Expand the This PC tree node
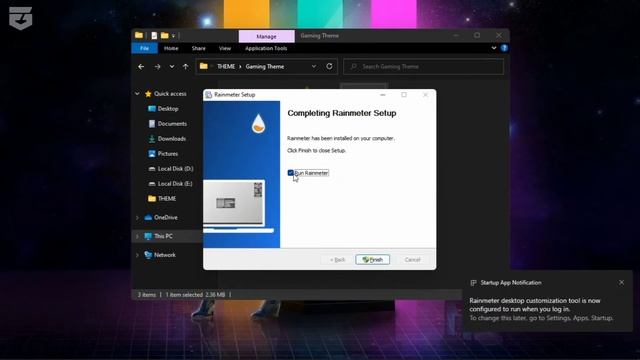 tap(137, 236)
